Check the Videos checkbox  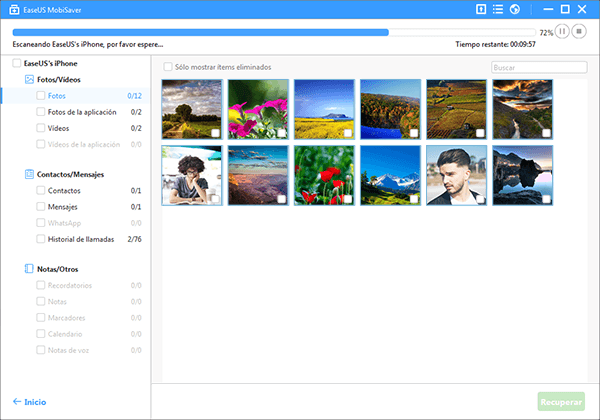tap(41, 128)
